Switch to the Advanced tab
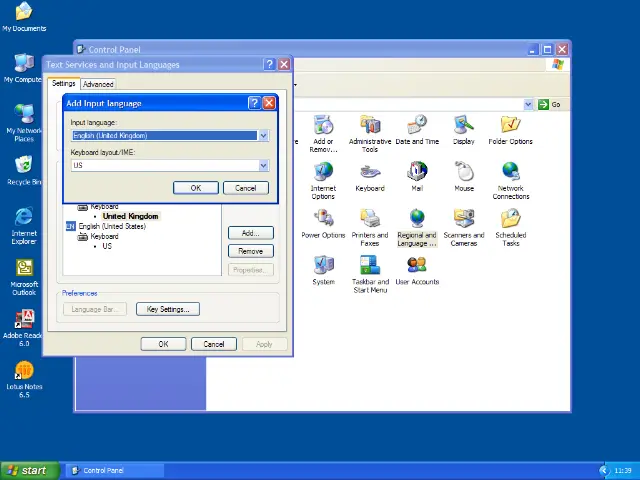Viewport: 640px width, 480px height. [98, 84]
